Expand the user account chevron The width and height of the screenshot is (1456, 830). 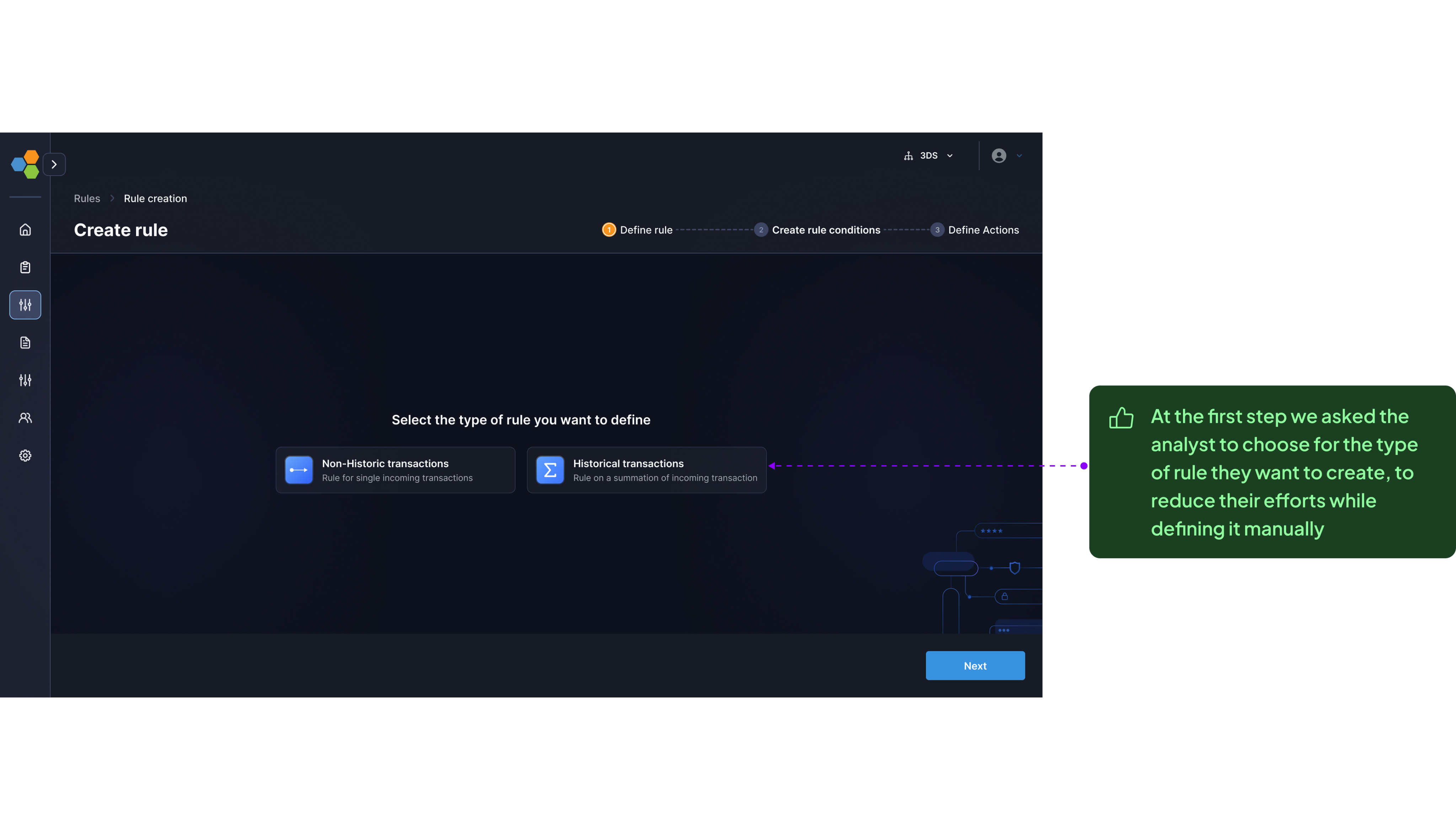pos(1019,156)
